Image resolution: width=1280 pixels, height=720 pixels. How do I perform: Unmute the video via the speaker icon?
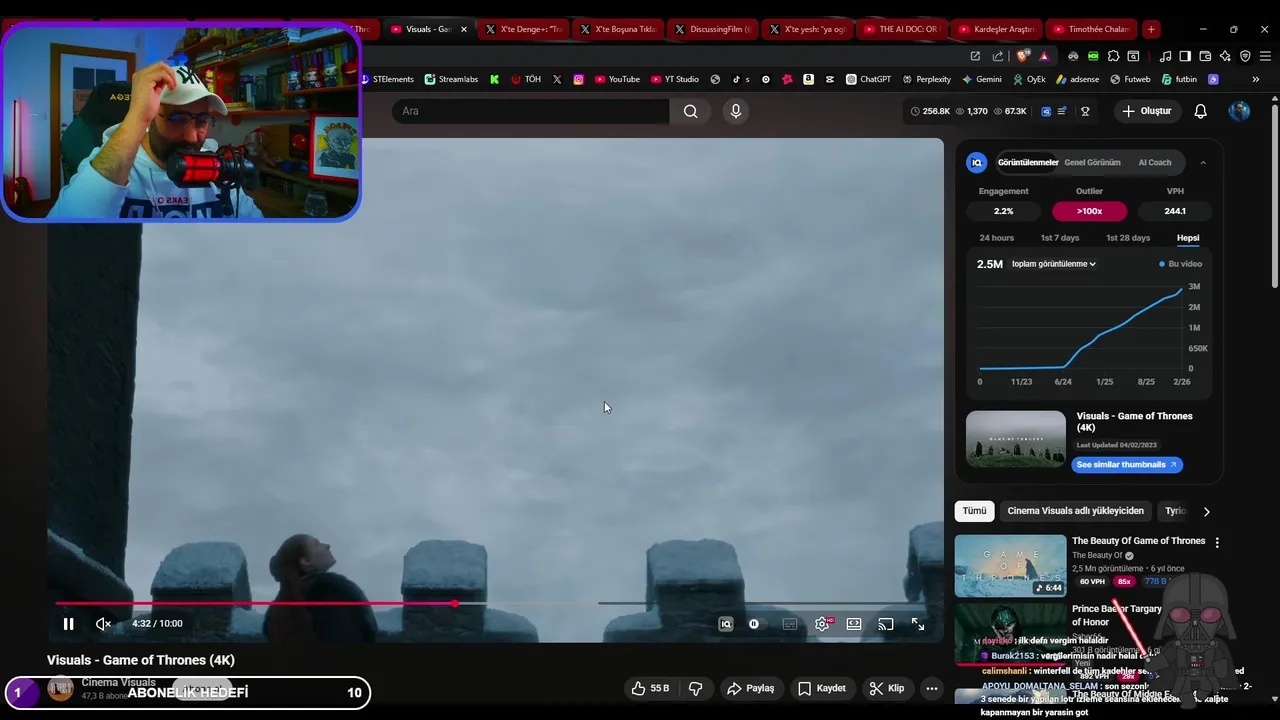[103, 624]
